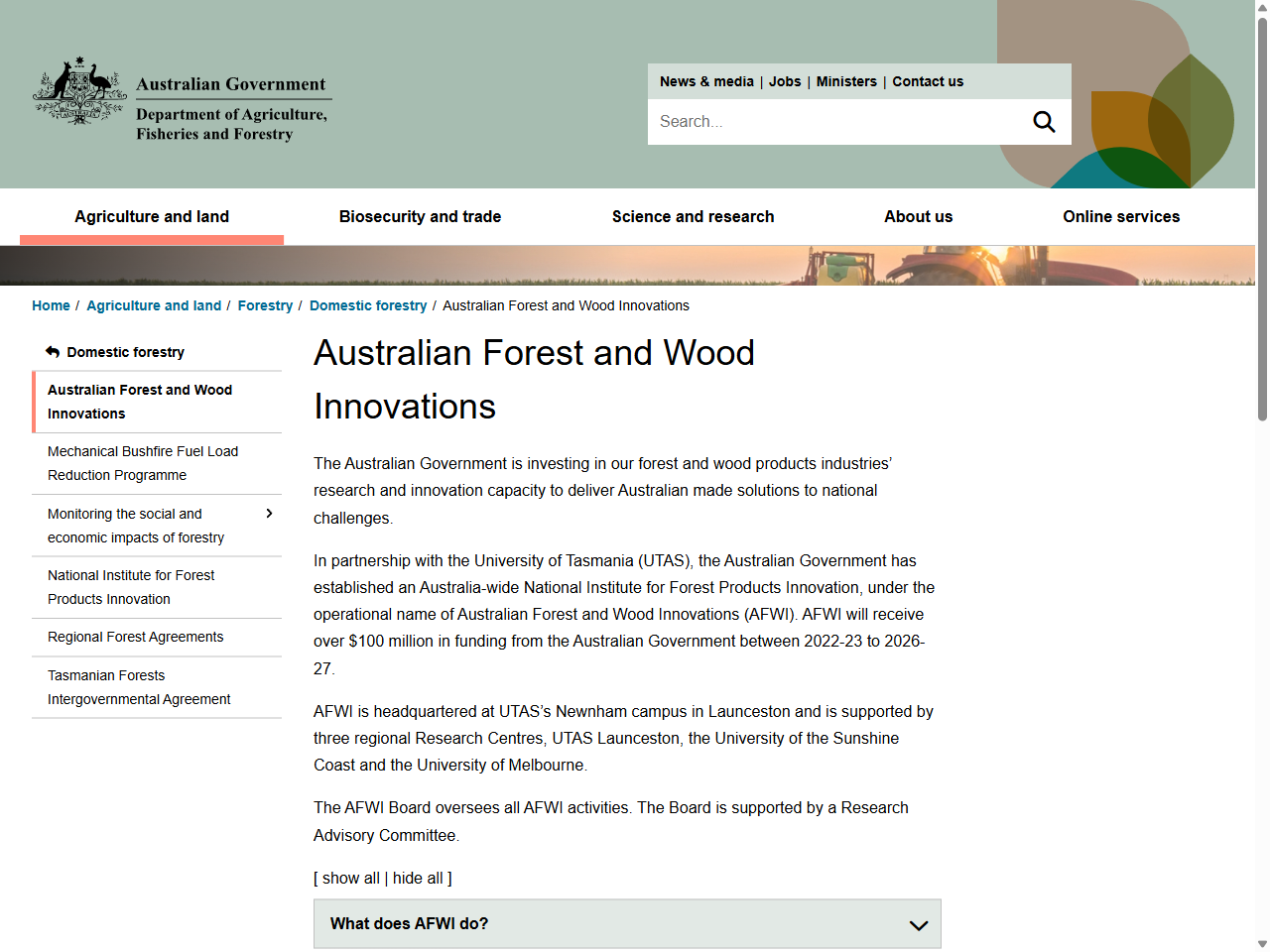Open the Contact us link

[x=928, y=81]
